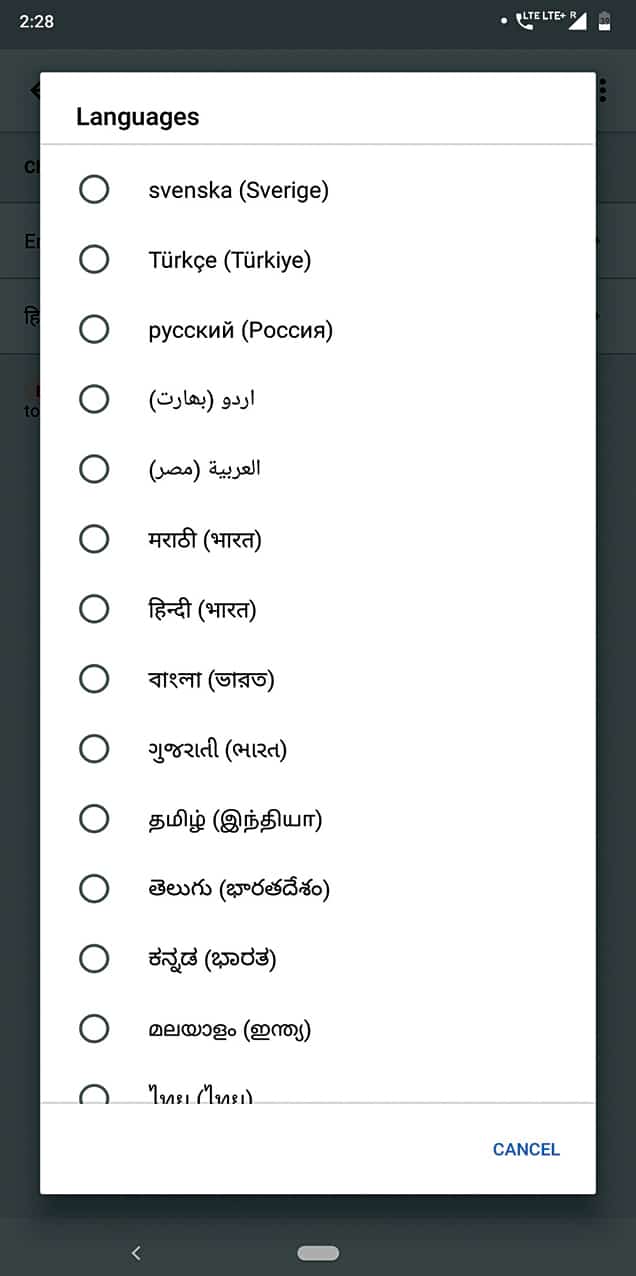Tap the தமிழ் (இந்தியா) language label

coord(235,820)
